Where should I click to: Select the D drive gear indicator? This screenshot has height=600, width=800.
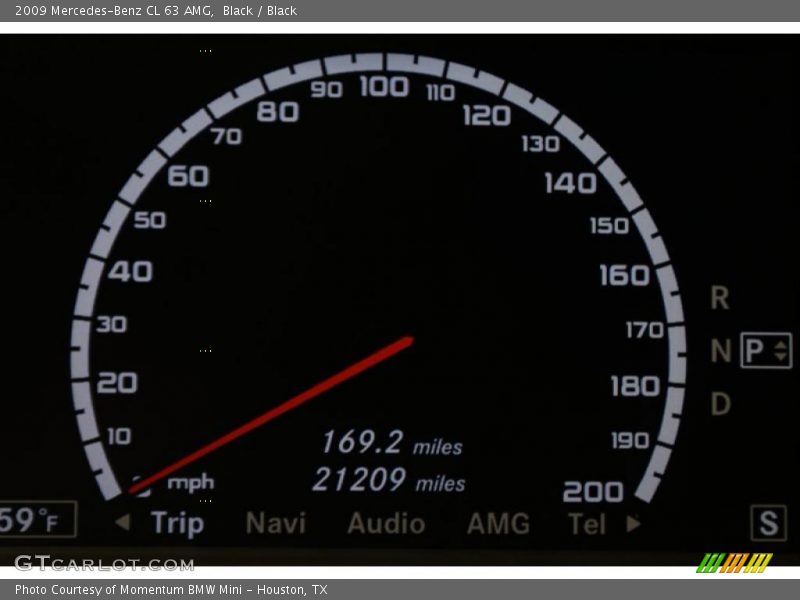720,405
